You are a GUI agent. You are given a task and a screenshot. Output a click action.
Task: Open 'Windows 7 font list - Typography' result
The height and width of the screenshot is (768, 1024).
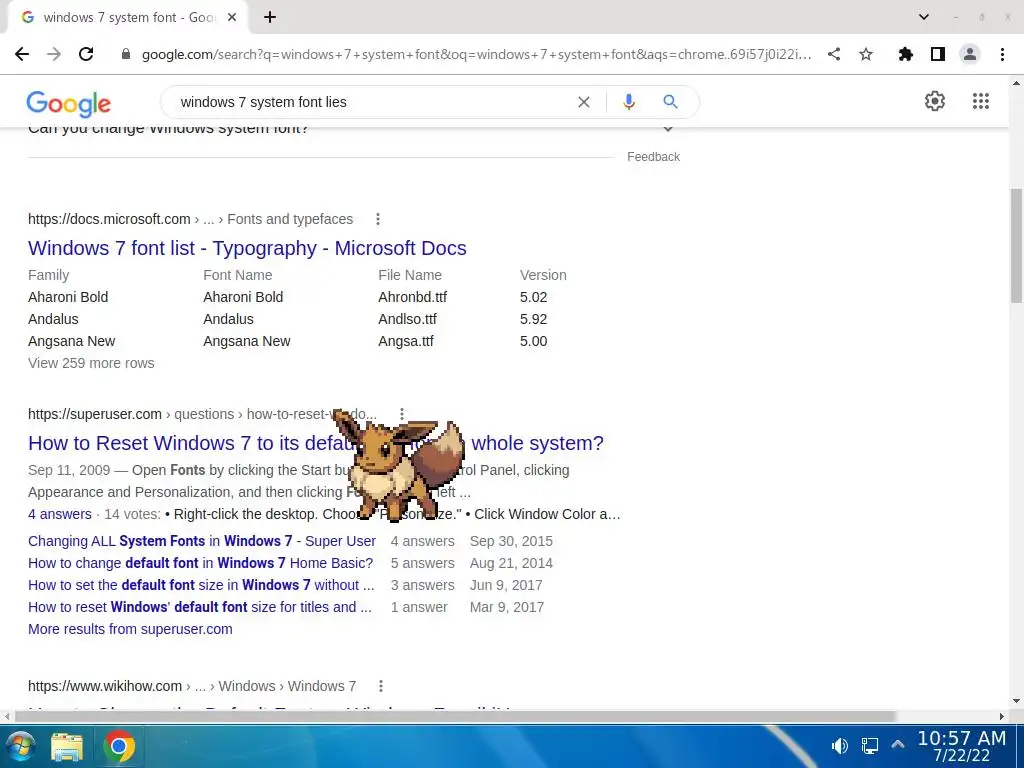[248, 248]
